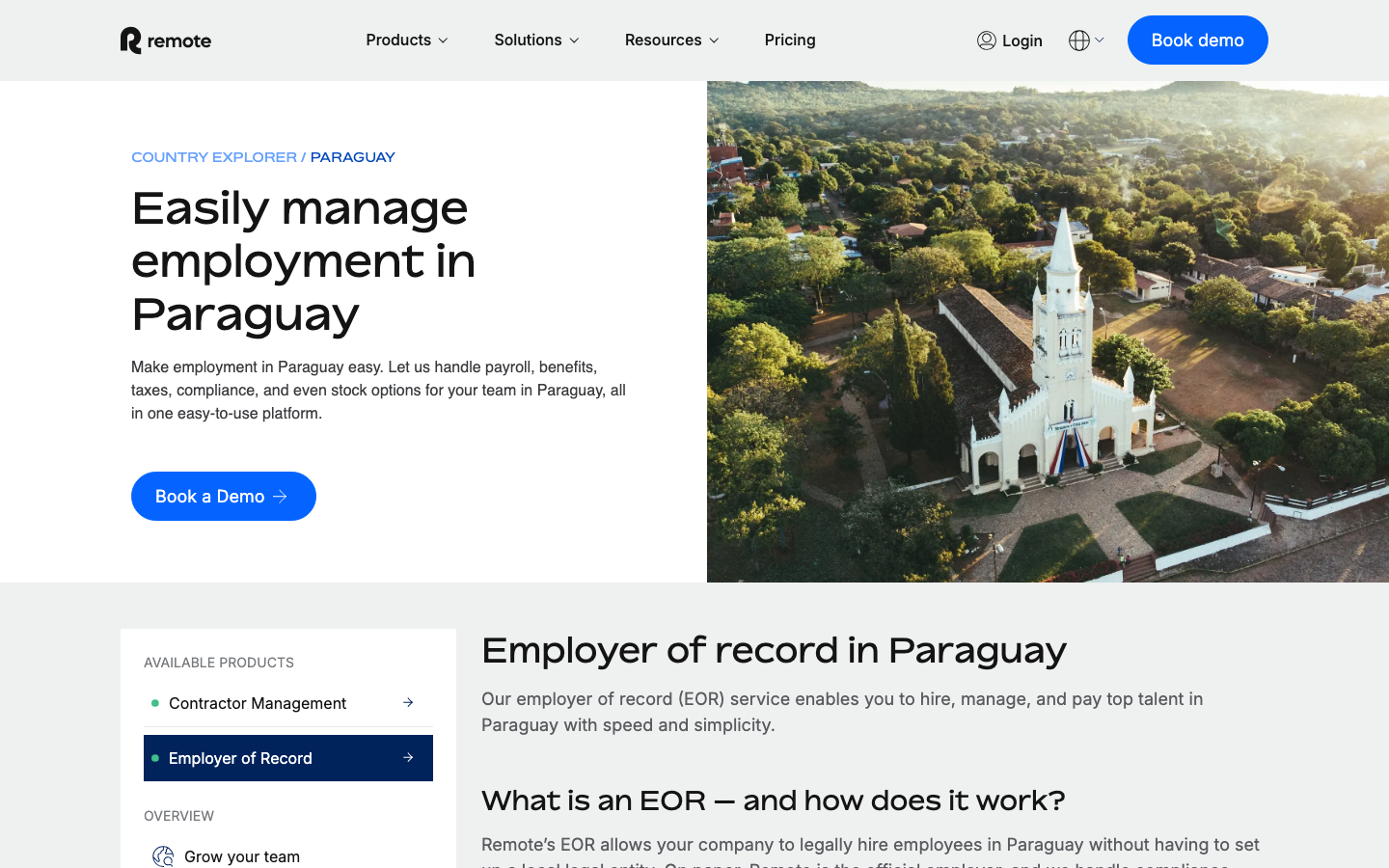Screen dimensions: 1389x868
Task: Click the 'OVERVIEW' sidebar label
Action: pyautogui.click(x=179, y=816)
